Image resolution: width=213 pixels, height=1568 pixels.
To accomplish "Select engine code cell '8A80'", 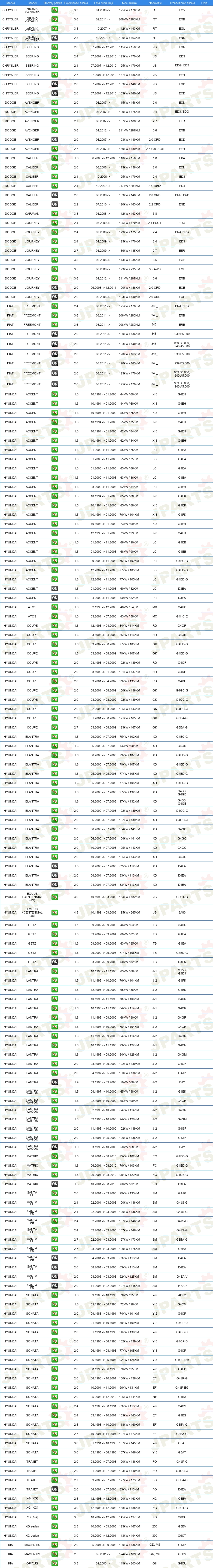I will [182, 912].
